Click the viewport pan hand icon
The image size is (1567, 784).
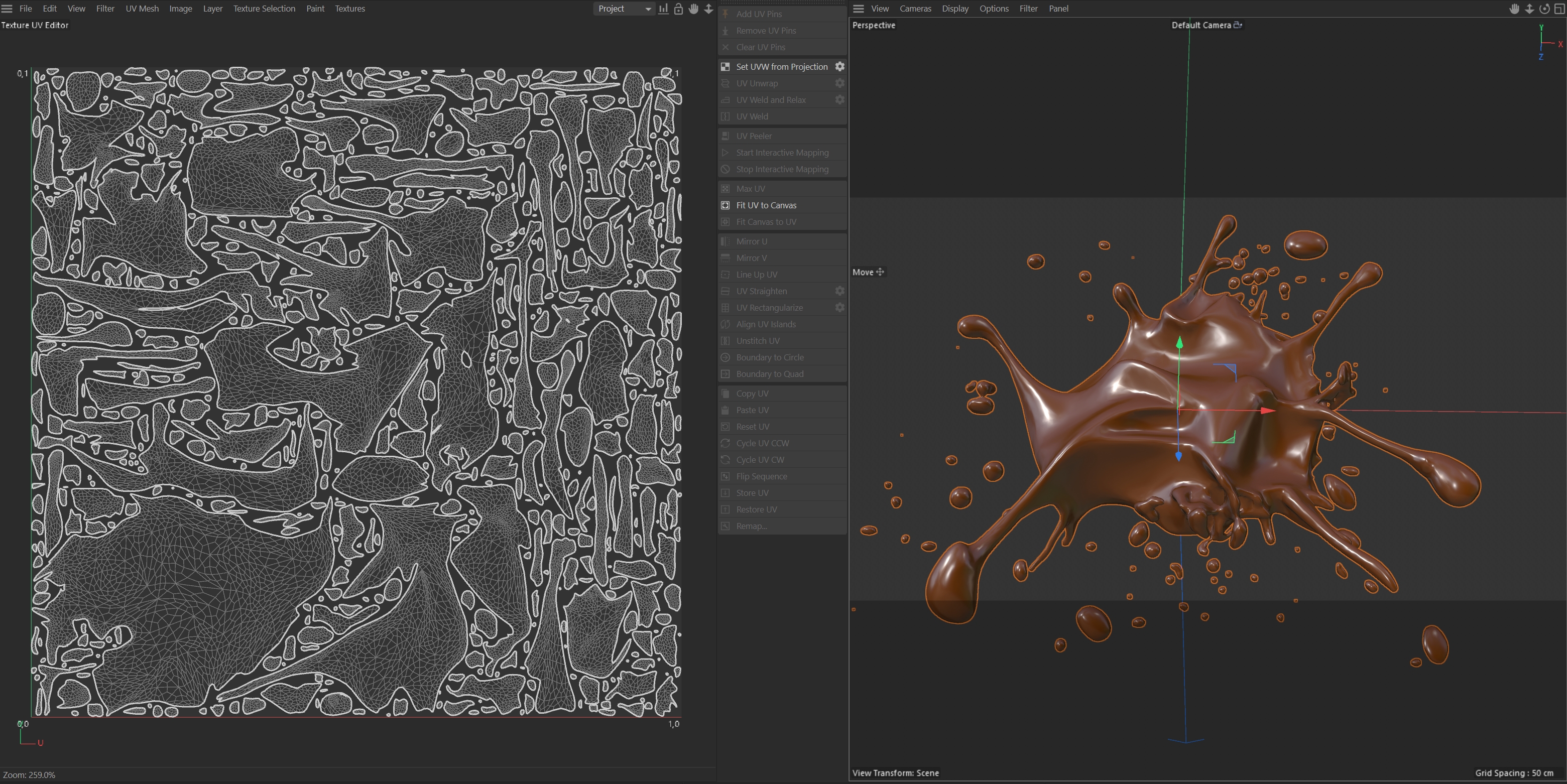coord(1514,9)
